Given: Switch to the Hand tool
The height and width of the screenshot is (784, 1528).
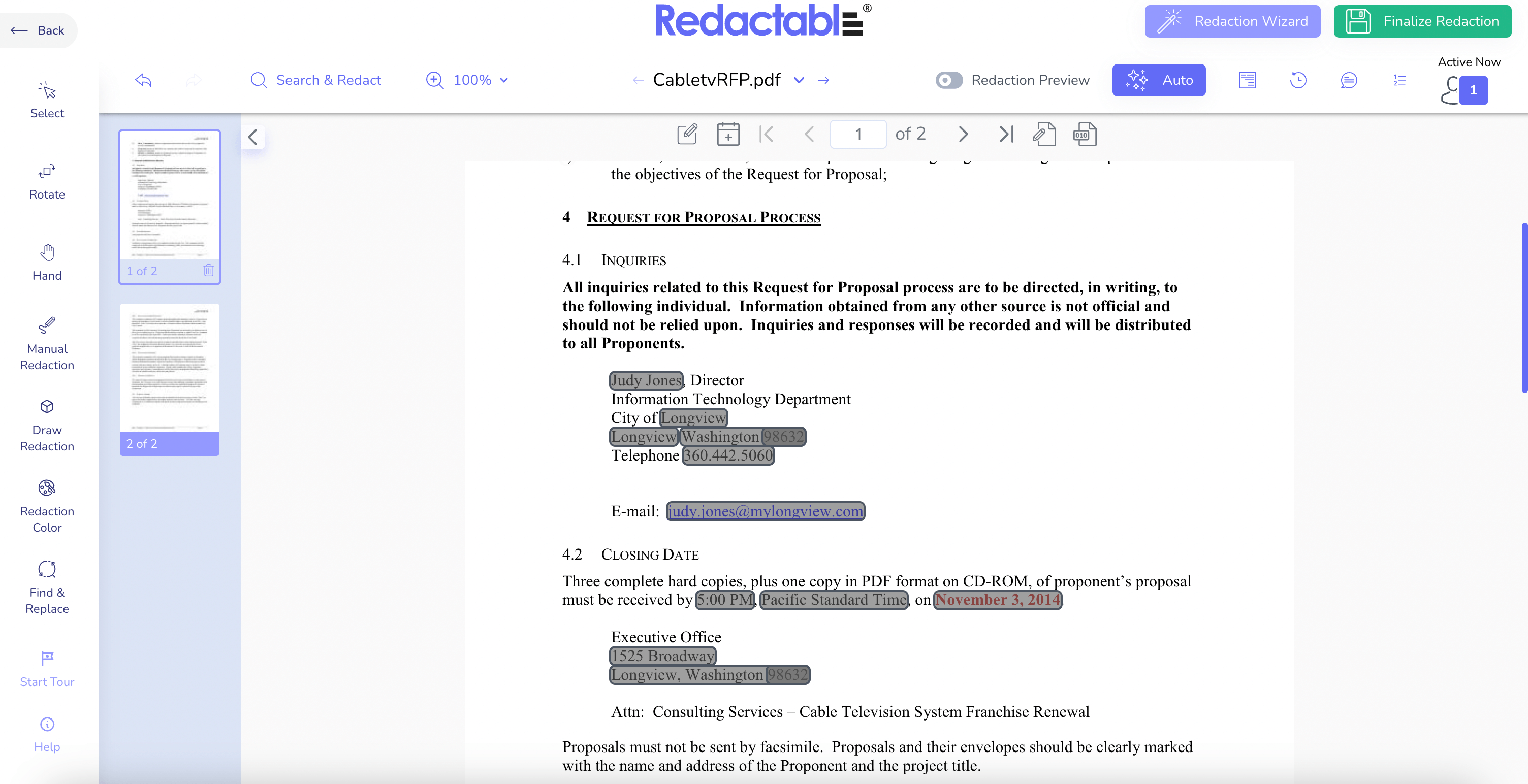Looking at the screenshot, I should click(47, 263).
